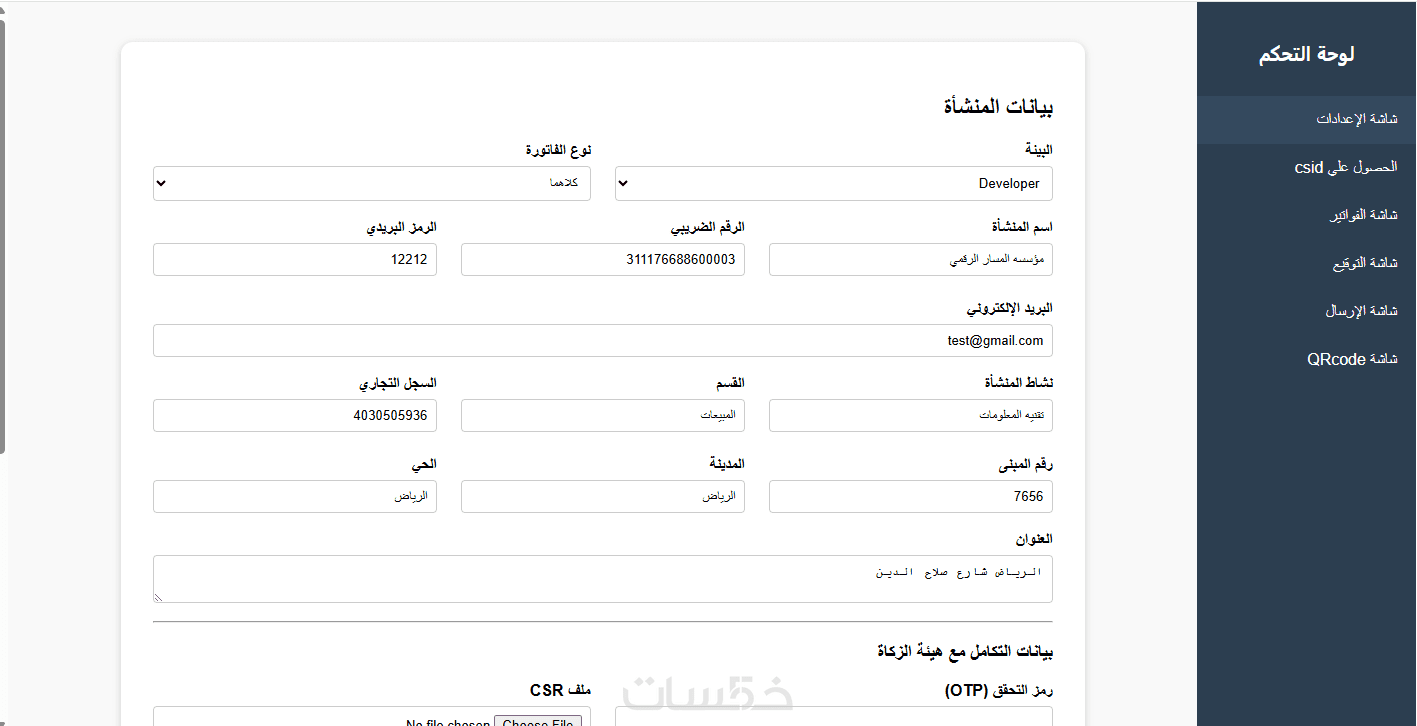Click the بيانات المنشأة heading
This screenshot has width=1417, height=726.
pyautogui.click(x=998, y=106)
